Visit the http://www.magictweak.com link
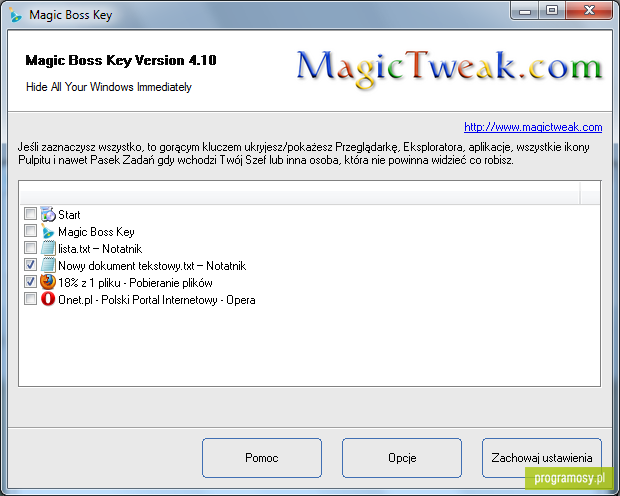Image resolution: width=620 pixels, height=496 pixels. (x=533, y=127)
